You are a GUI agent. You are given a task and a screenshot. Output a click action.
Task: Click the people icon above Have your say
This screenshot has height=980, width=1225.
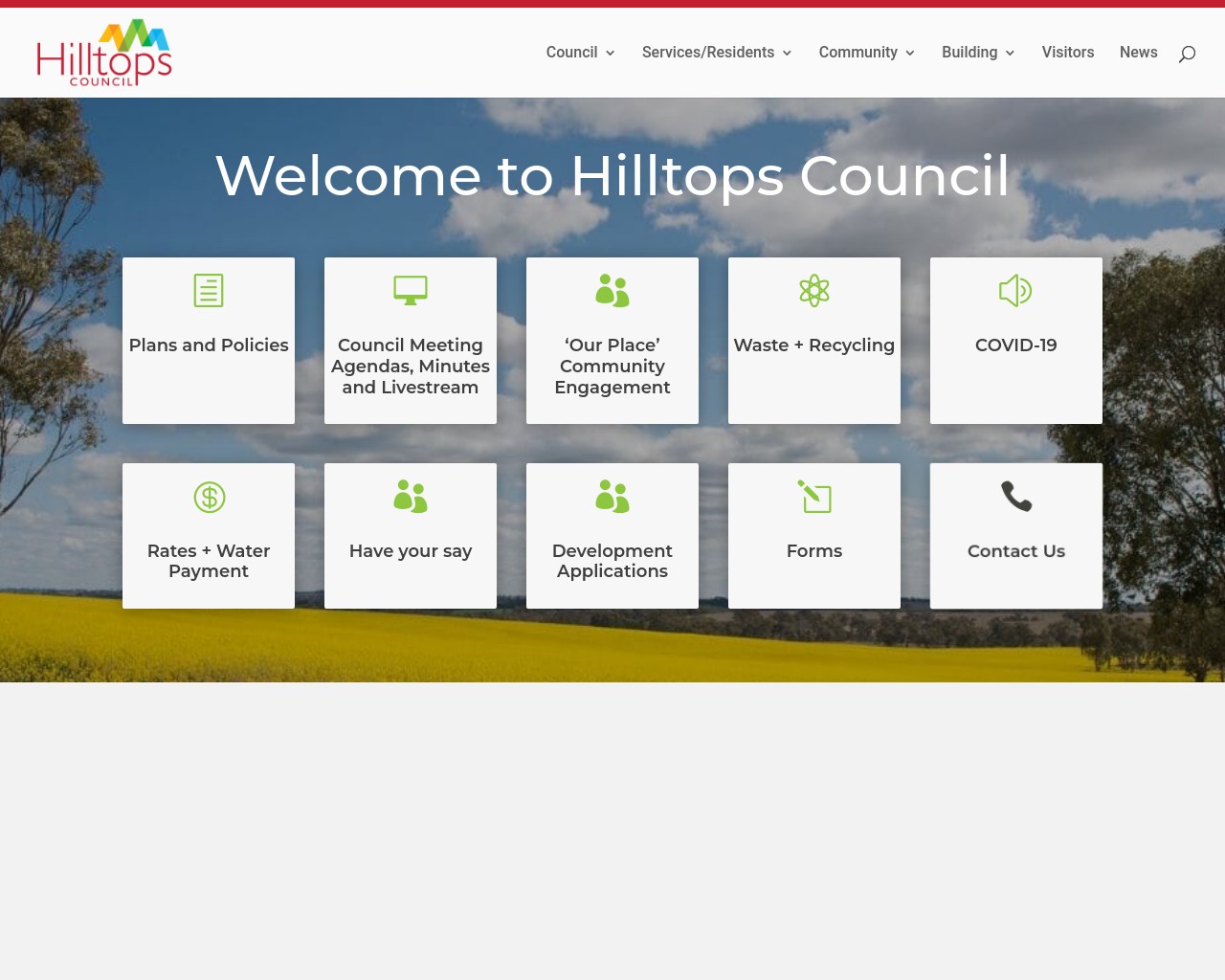tap(411, 496)
